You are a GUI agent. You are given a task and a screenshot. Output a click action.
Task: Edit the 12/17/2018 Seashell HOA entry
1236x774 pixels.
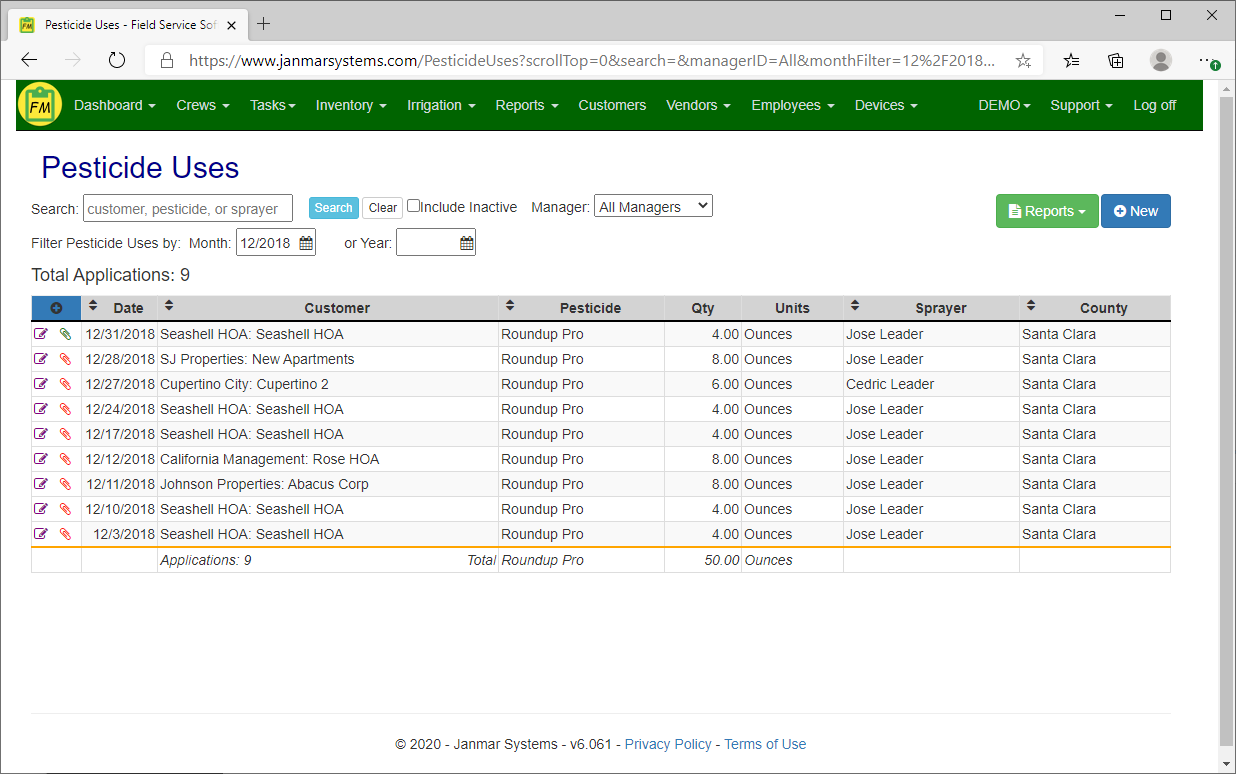pos(41,434)
